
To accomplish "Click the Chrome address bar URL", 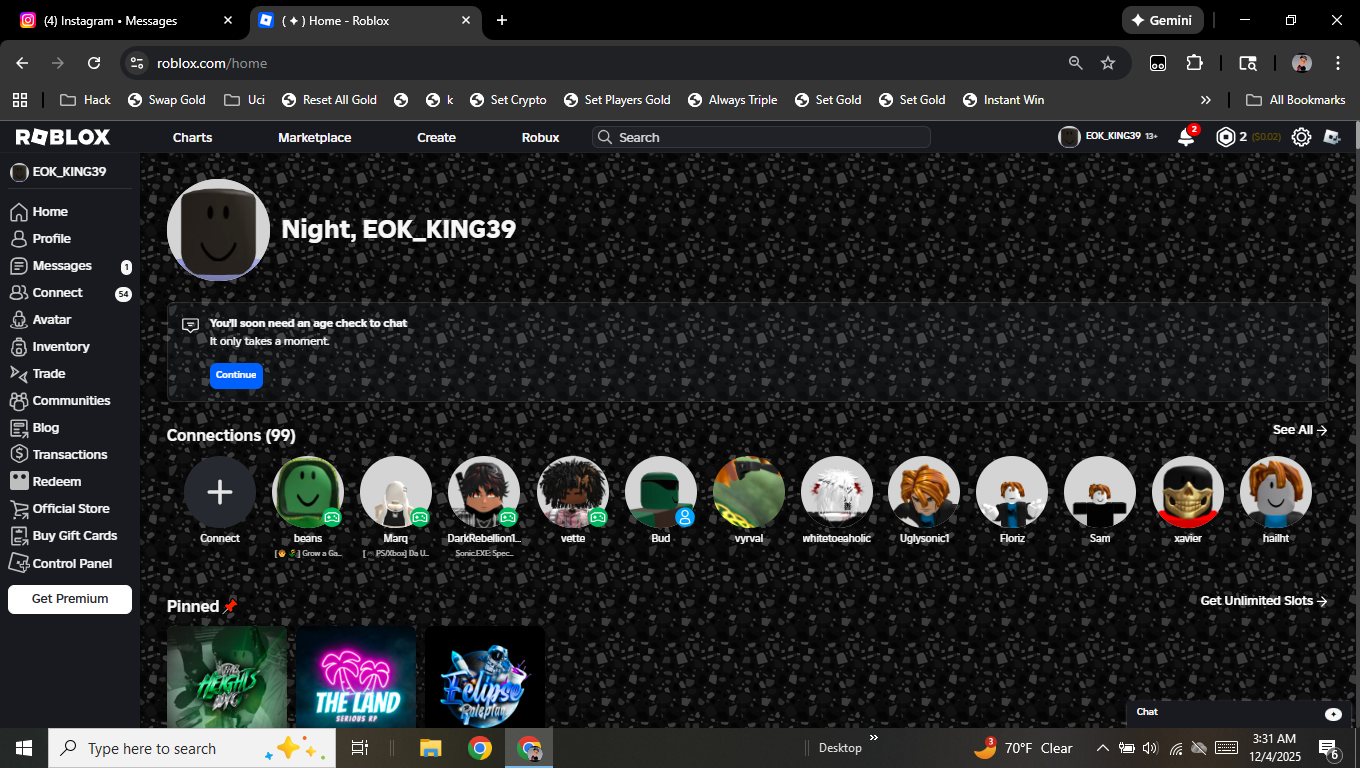I will click(212, 63).
